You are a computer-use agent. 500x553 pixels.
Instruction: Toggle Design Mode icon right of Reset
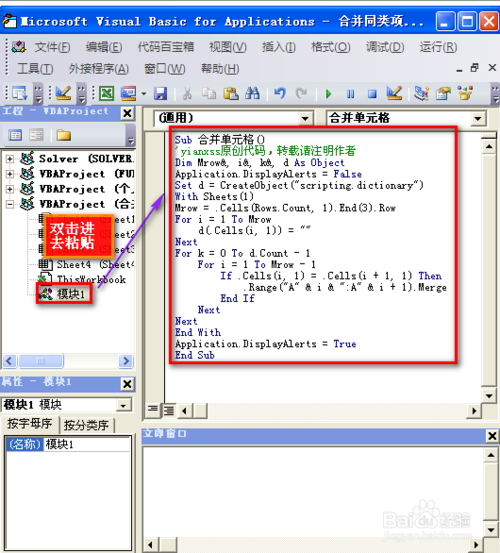pos(394,93)
